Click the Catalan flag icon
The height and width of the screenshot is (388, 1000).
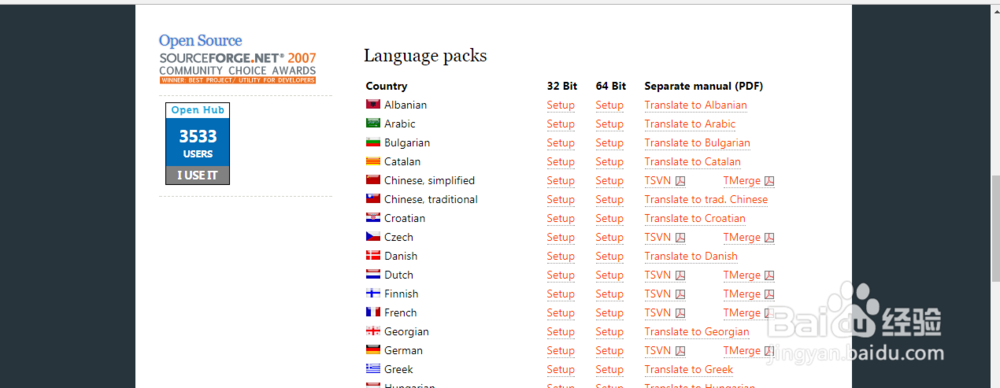(373, 161)
